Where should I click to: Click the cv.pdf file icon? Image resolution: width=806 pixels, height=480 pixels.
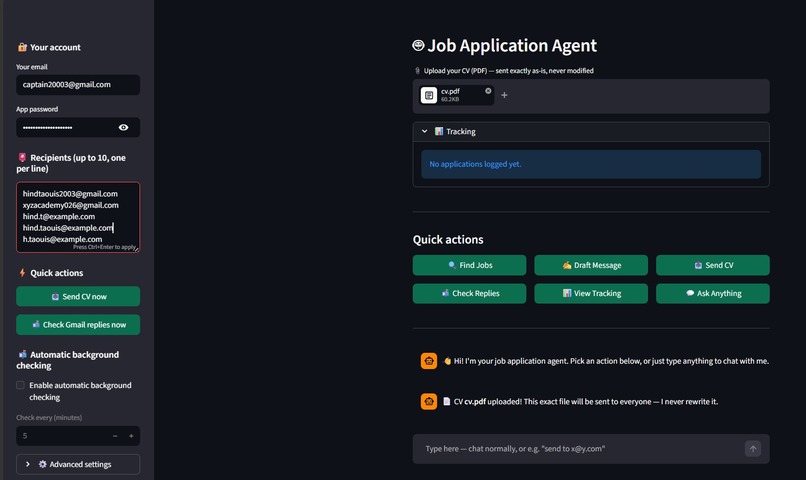429,95
